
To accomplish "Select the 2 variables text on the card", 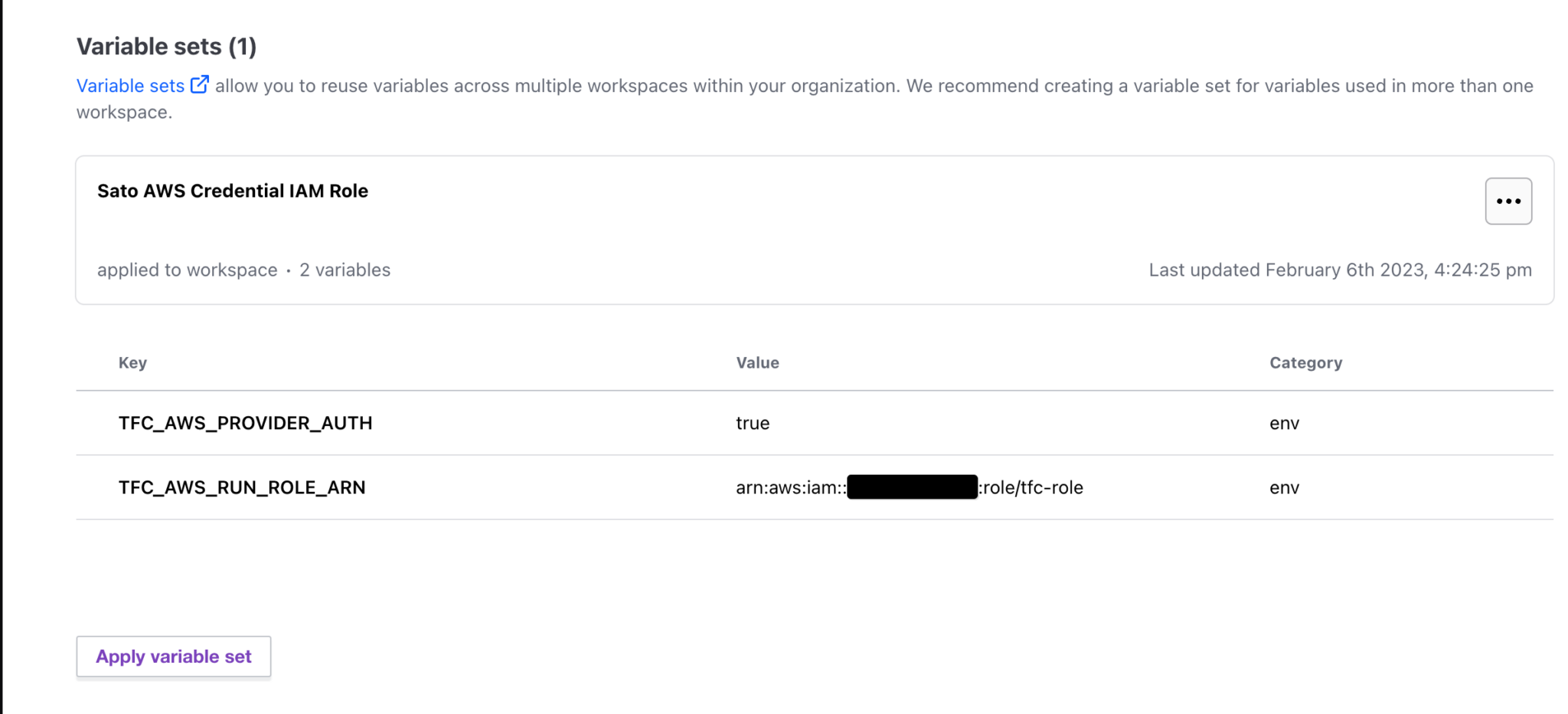I will tap(345, 270).
